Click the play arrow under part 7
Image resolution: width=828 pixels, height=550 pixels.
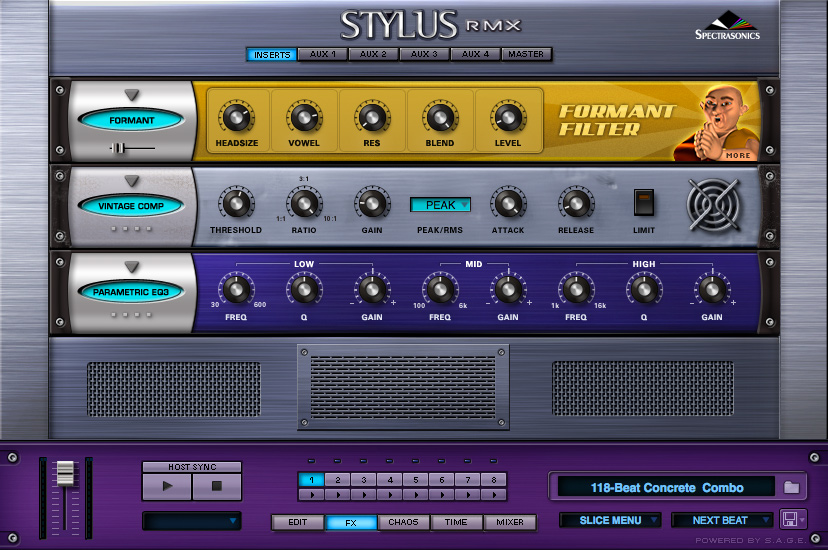(468, 495)
